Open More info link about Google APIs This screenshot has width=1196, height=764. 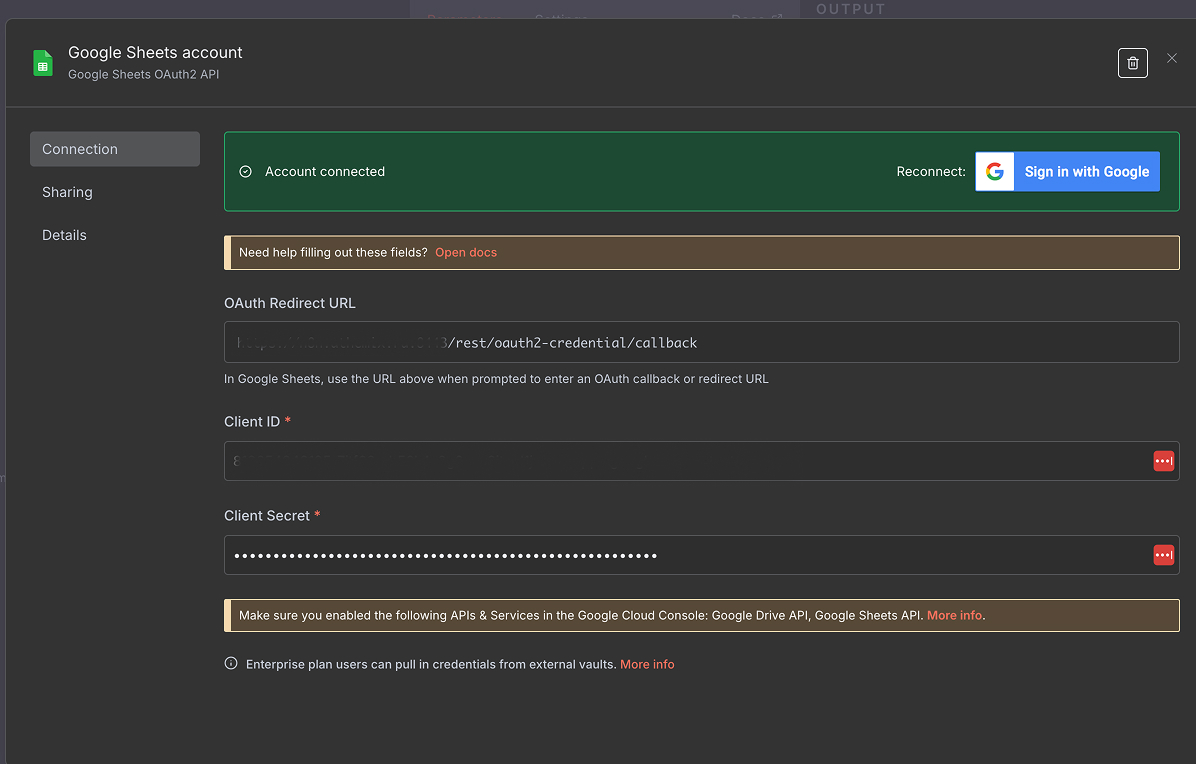point(954,615)
